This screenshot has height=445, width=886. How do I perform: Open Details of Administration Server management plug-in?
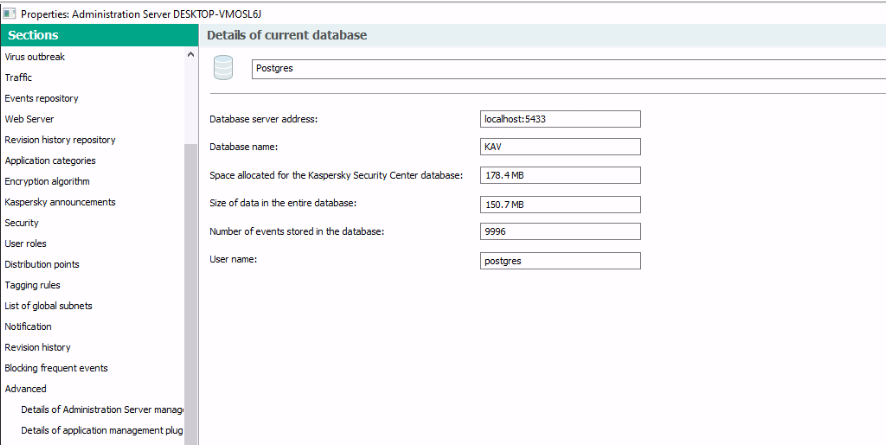[102, 409]
